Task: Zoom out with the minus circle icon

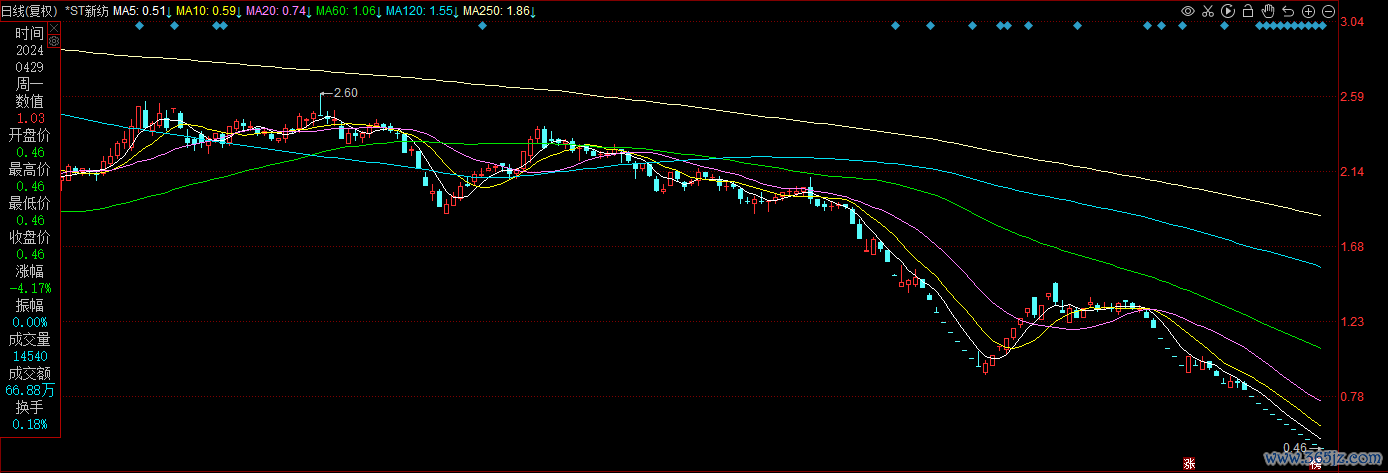Action: click(x=1328, y=11)
